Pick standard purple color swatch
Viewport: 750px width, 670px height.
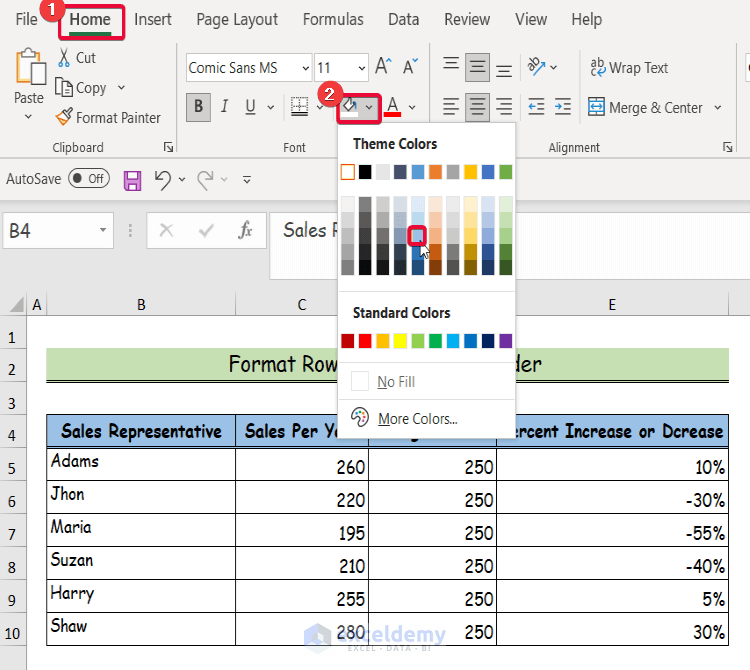[x=506, y=341]
